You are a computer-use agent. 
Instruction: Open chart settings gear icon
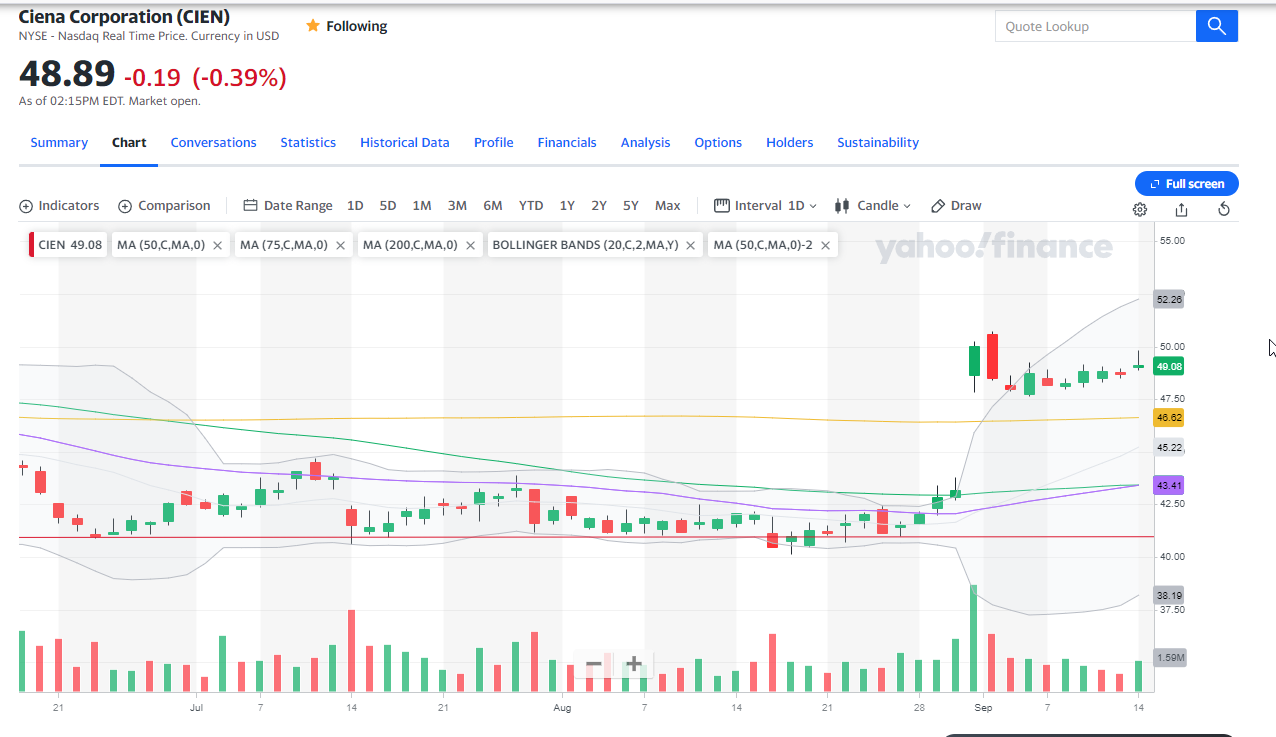click(1139, 209)
